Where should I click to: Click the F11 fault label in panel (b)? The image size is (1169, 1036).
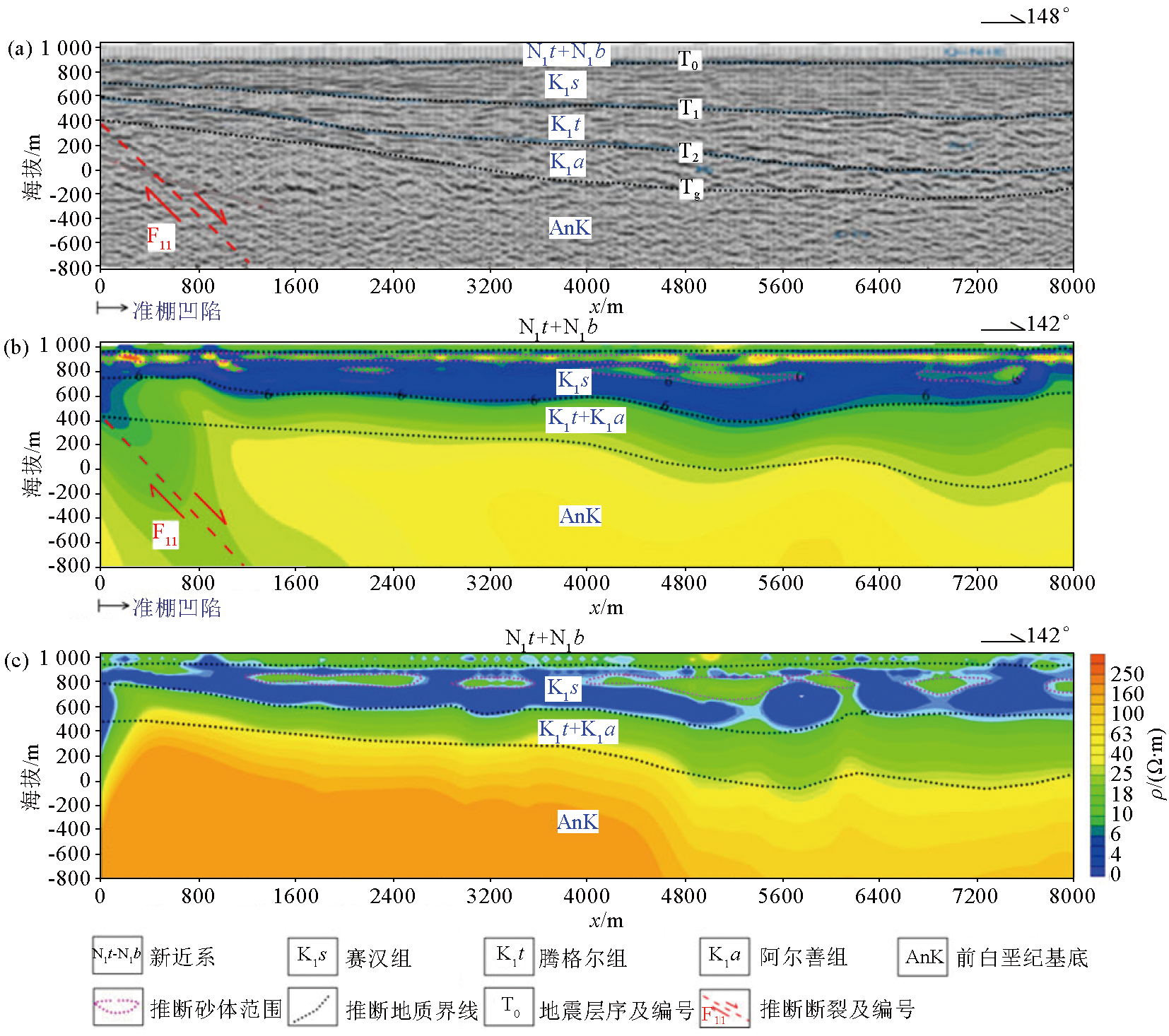[x=165, y=534]
